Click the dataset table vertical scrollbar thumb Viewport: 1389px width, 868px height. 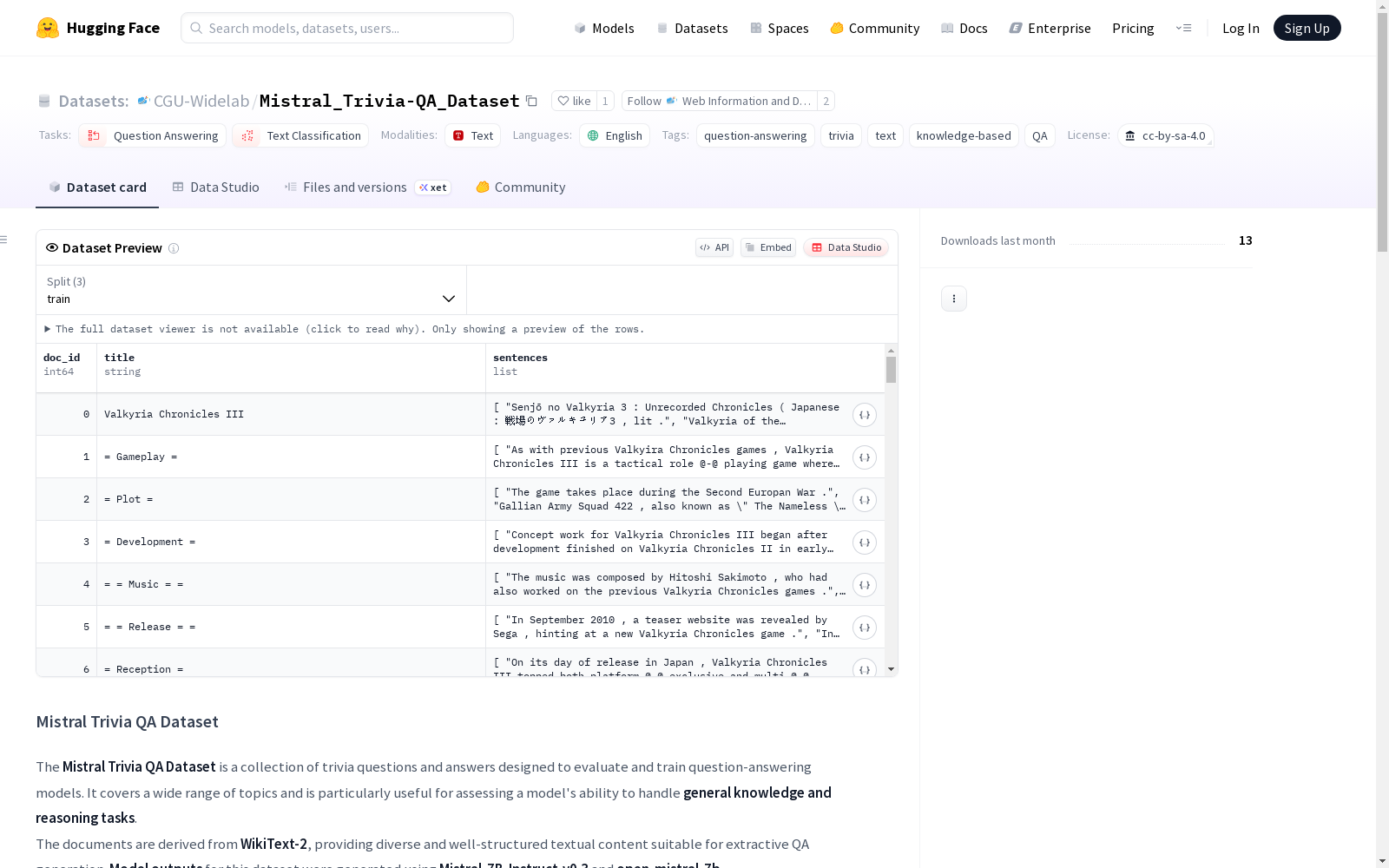coord(891,370)
